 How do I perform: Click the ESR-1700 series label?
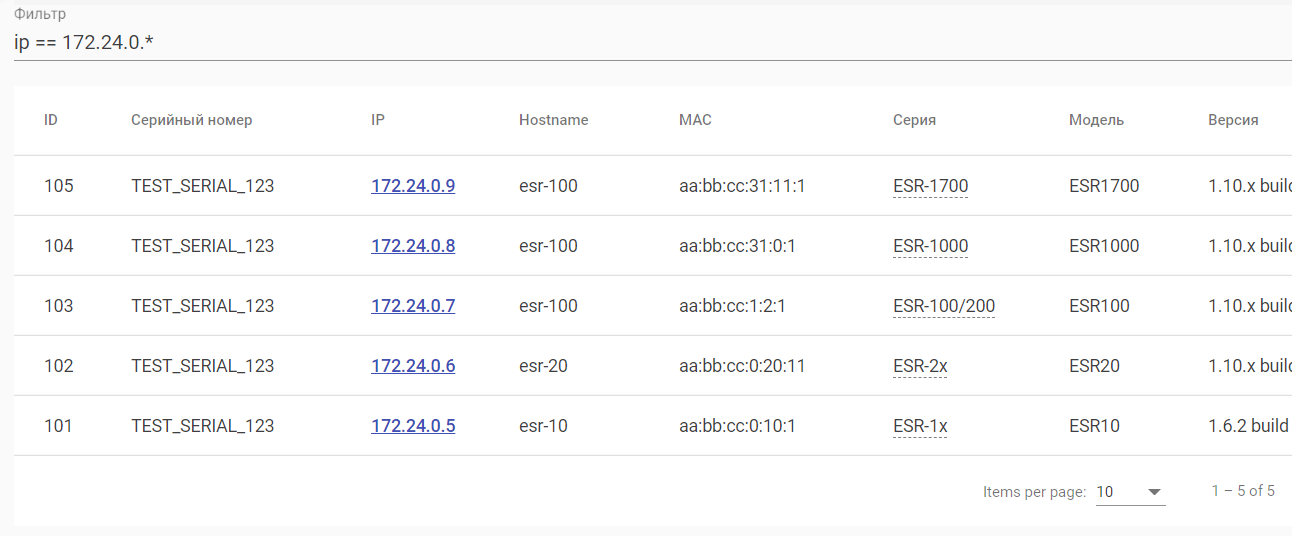pos(930,186)
